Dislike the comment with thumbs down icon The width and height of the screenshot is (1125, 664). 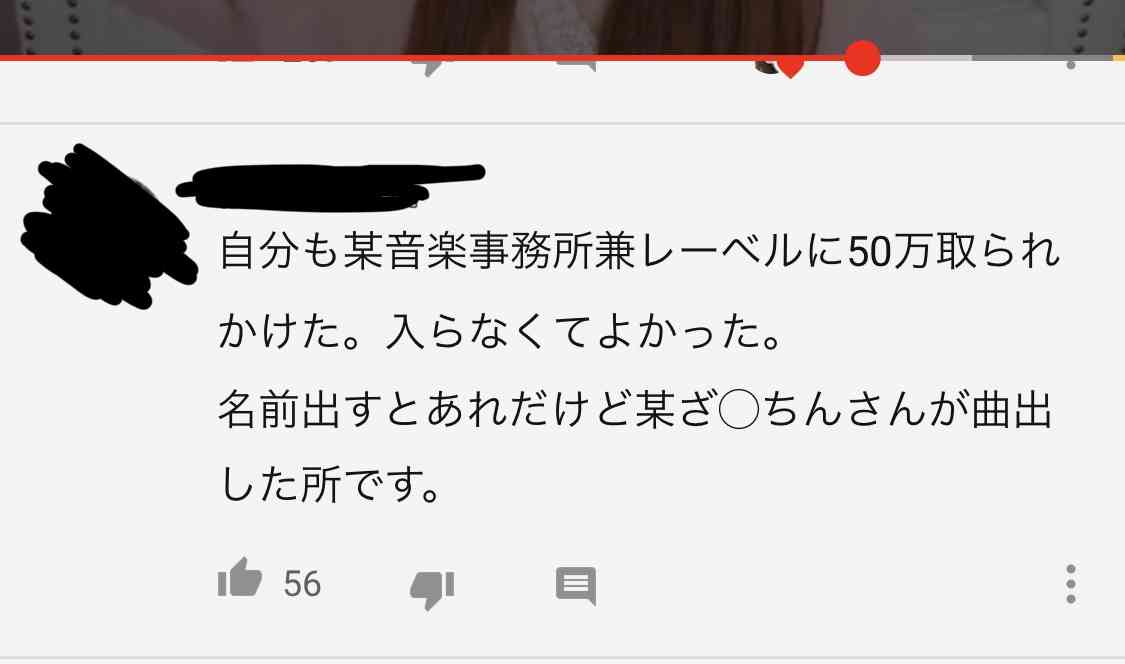pos(432,589)
